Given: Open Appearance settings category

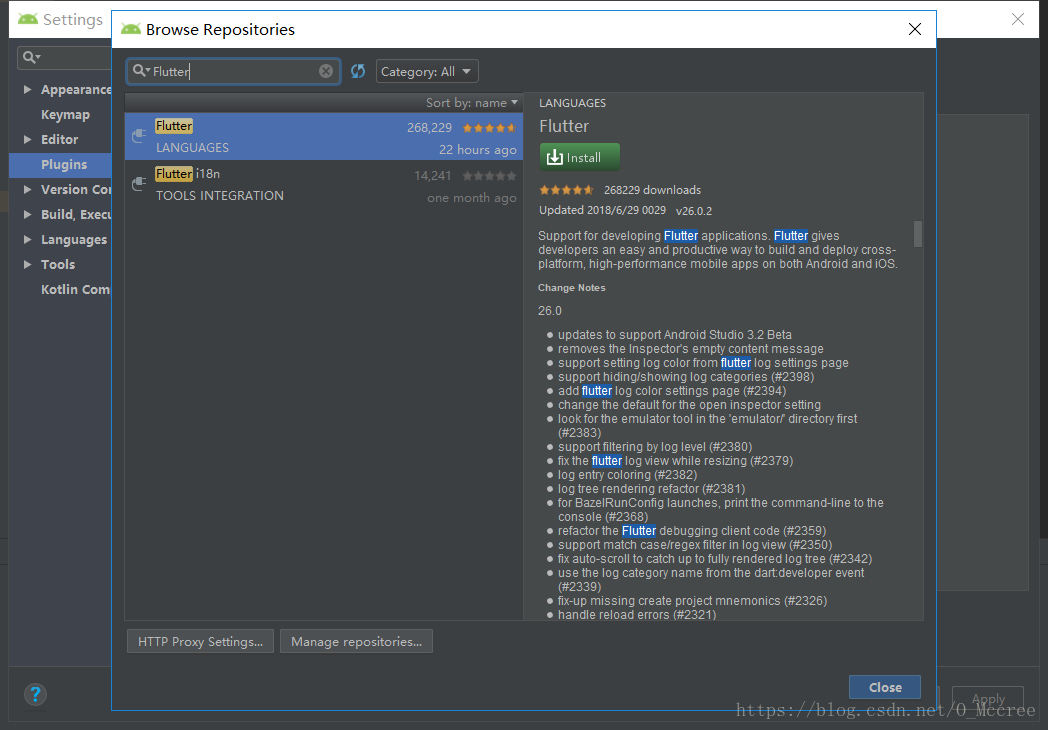Looking at the screenshot, I should pos(76,89).
